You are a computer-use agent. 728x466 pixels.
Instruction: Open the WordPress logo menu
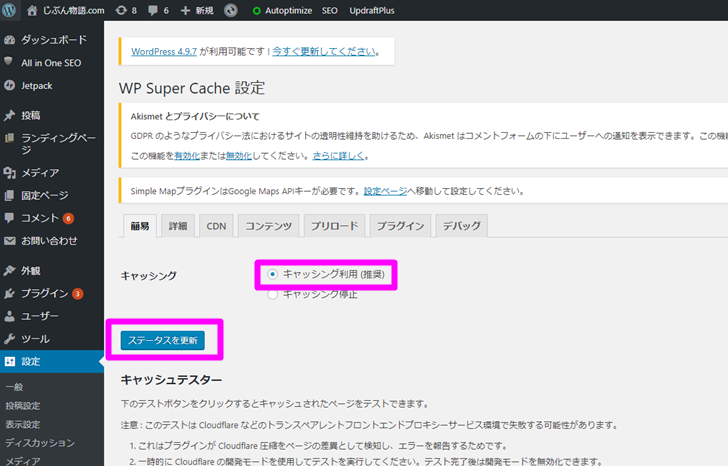coord(9,10)
